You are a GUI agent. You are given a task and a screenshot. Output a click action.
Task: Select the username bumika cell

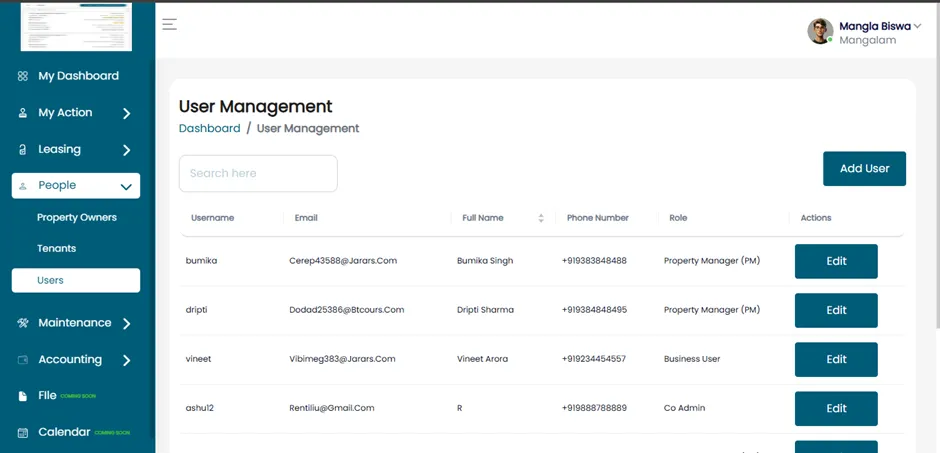click(201, 261)
